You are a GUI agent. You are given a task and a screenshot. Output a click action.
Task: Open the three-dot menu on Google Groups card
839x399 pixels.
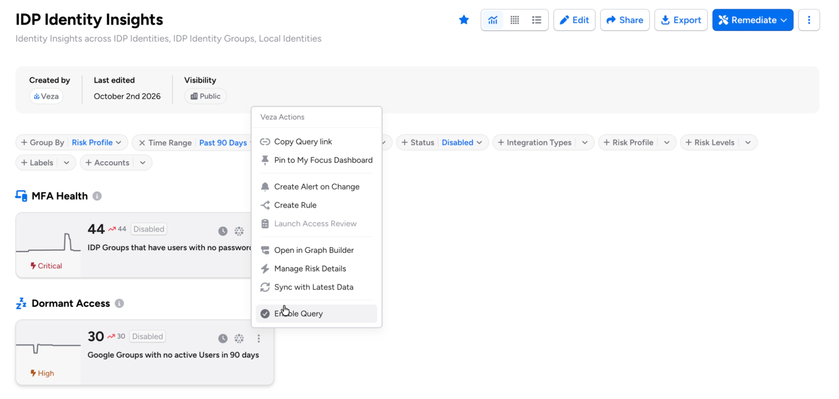(258, 339)
